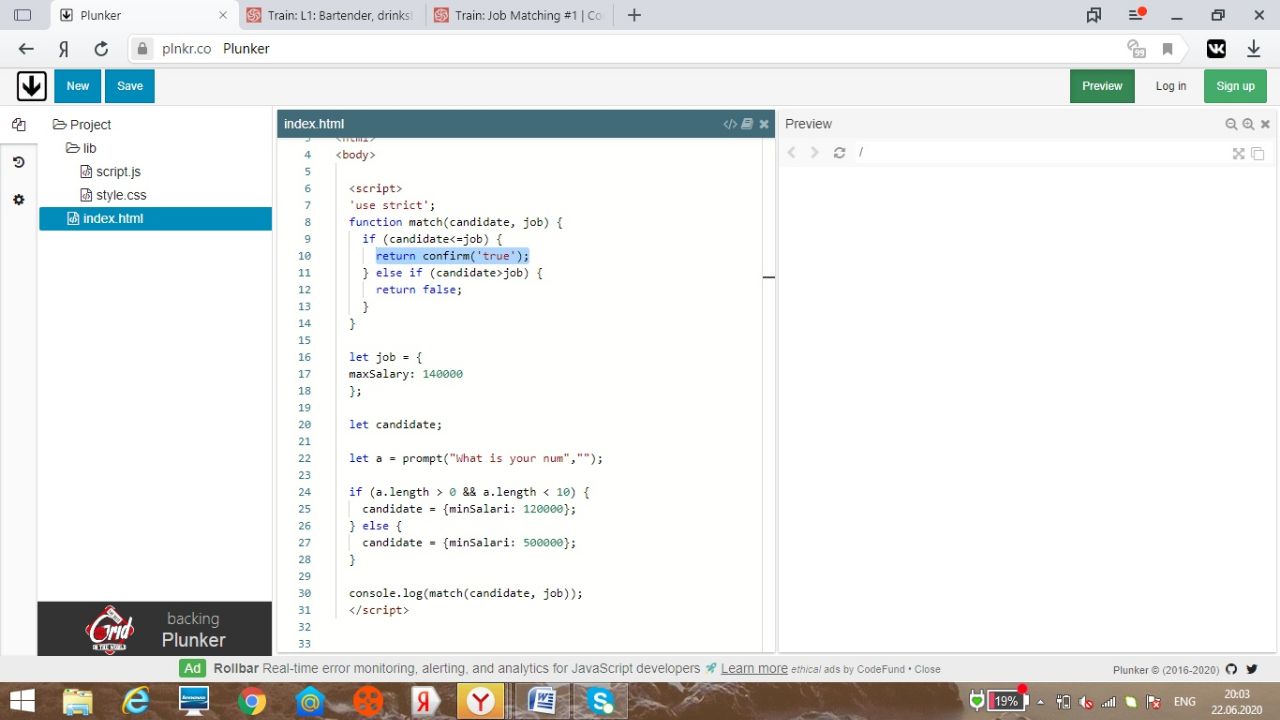The image size is (1280, 720).
Task: Open the settings gear in sidebar
Action: (x=18, y=200)
